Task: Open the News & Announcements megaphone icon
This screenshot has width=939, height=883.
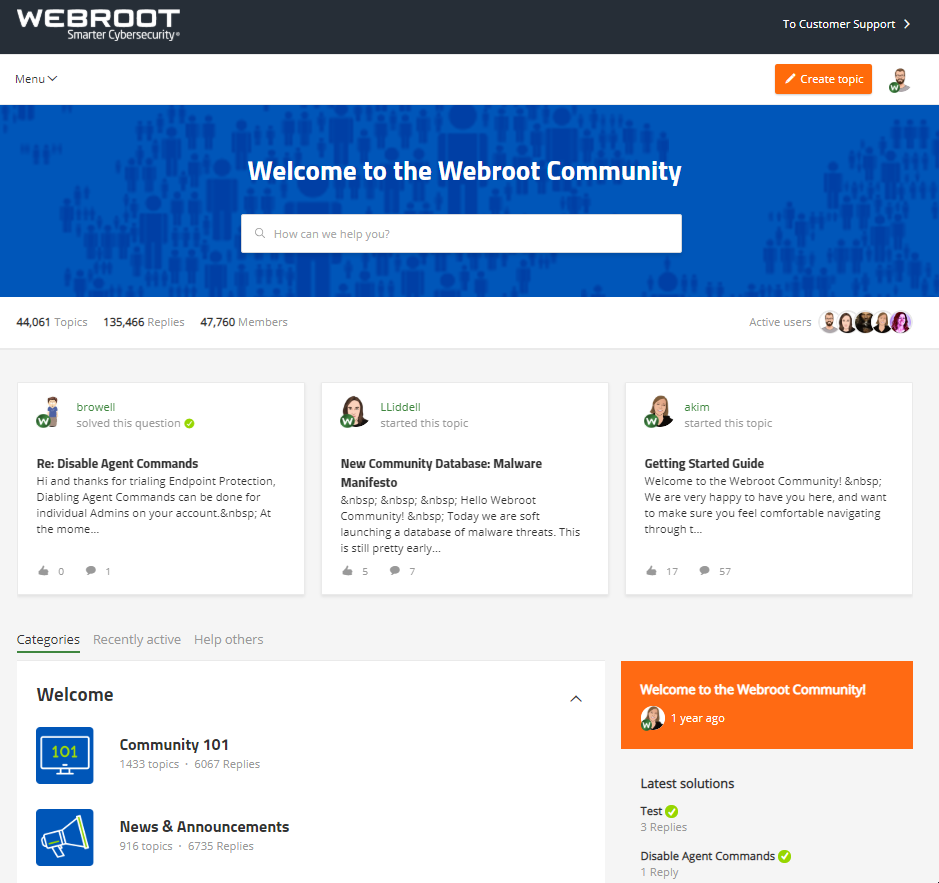Action: click(65, 837)
